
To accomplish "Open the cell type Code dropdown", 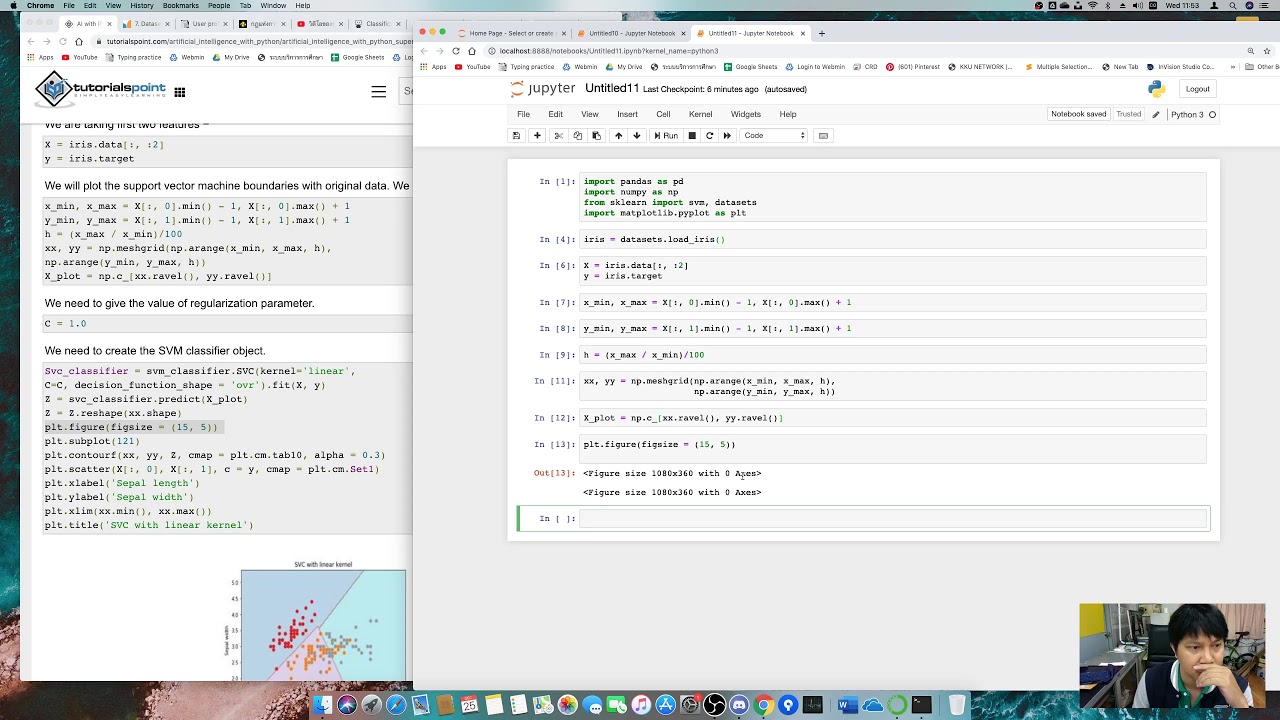I will (x=774, y=135).
